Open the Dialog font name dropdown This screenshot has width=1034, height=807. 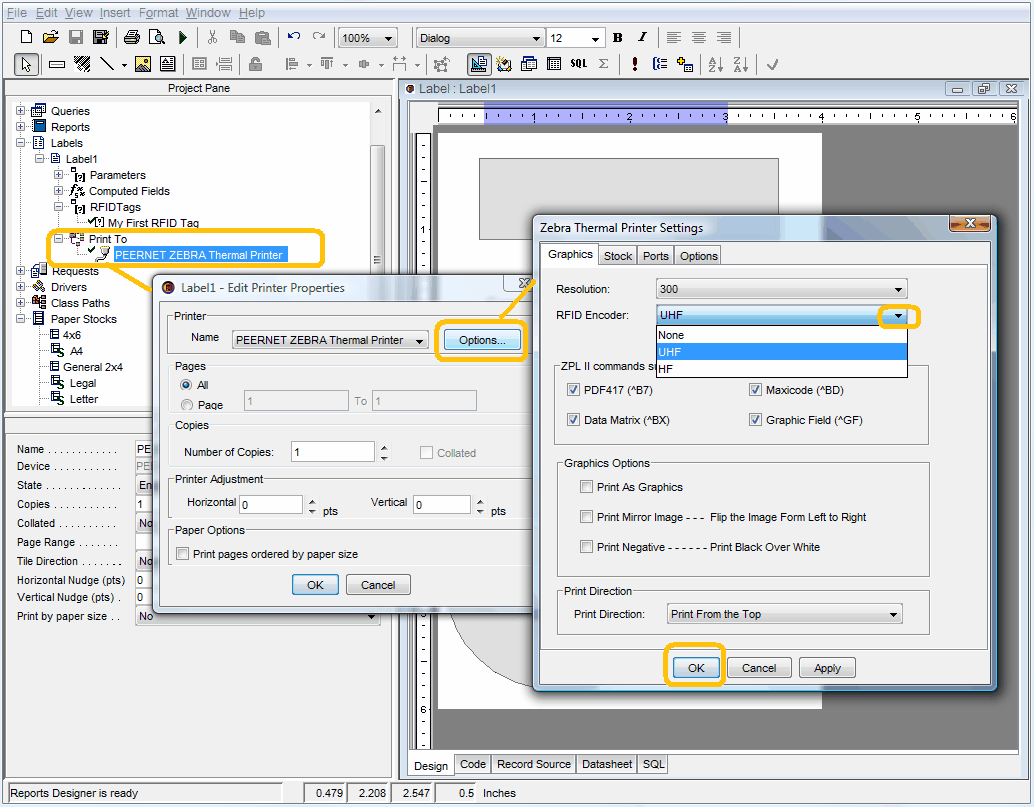480,38
